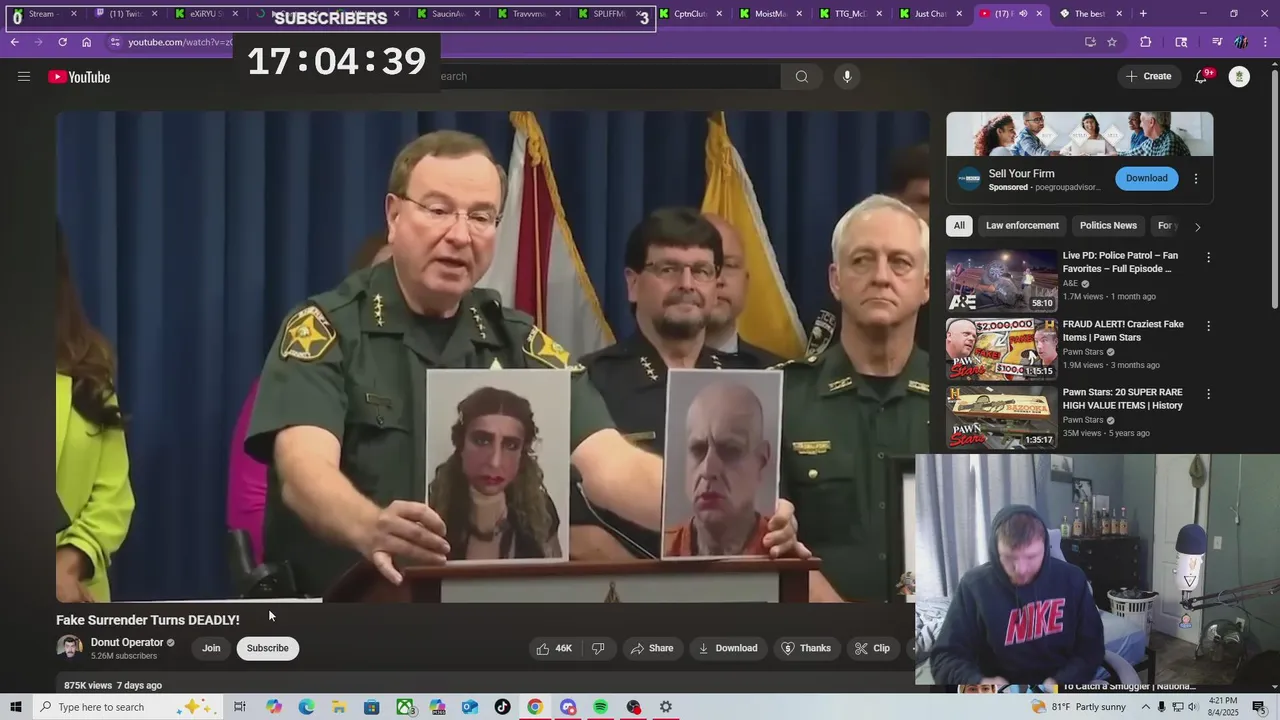Open TikTok from the taskbar
The image size is (1280, 720).
click(502, 707)
